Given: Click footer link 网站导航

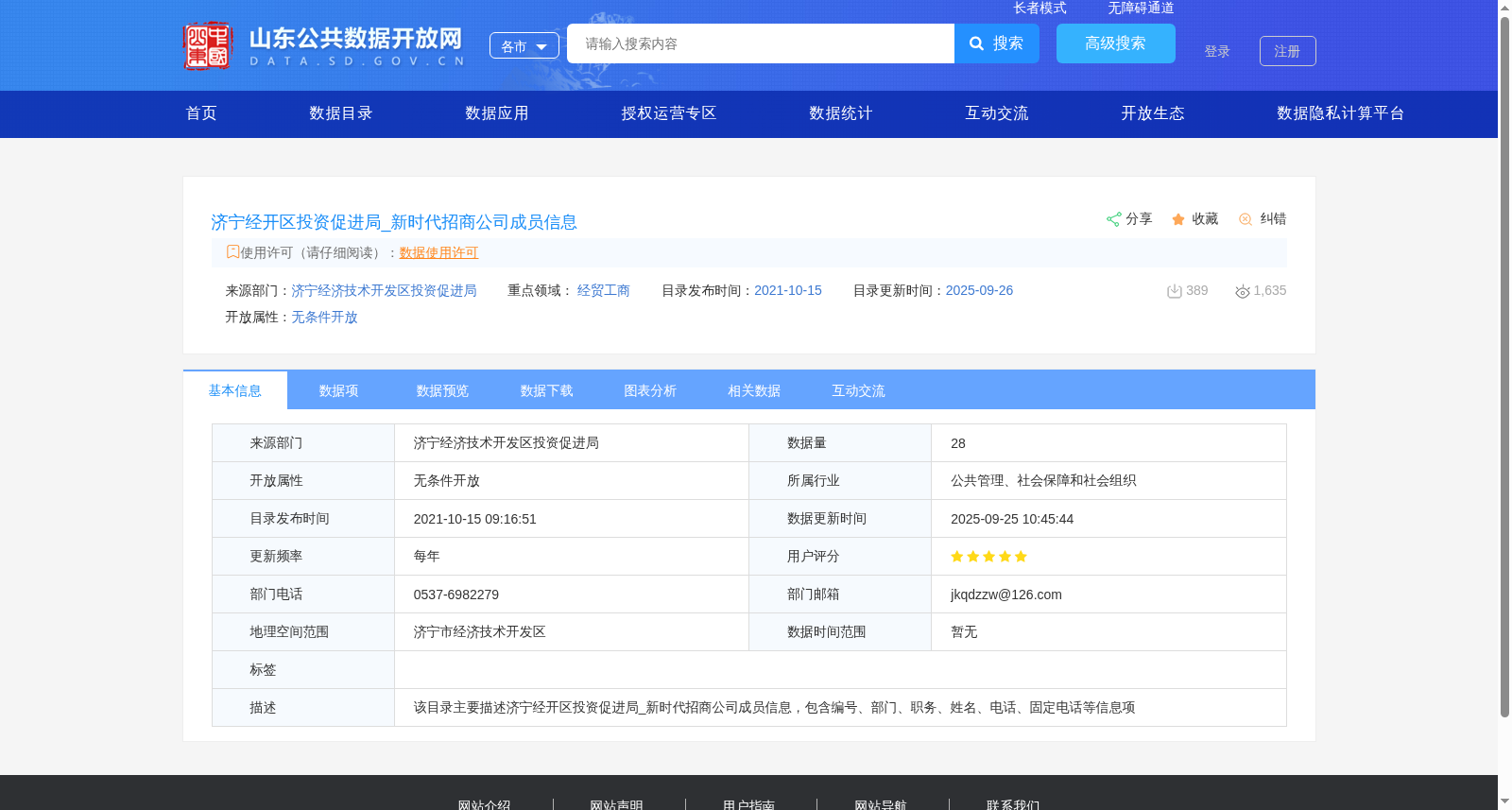Looking at the screenshot, I should (881, 804).
